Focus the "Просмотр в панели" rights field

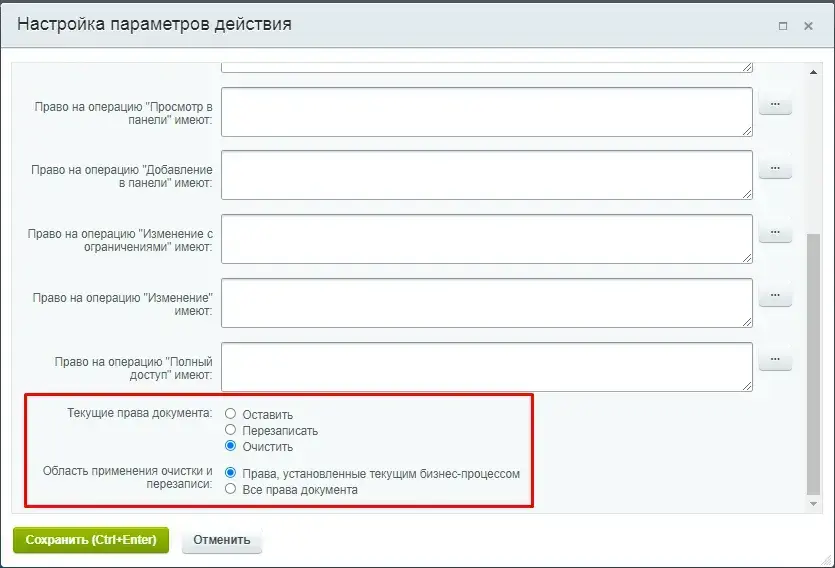[487, 112]
